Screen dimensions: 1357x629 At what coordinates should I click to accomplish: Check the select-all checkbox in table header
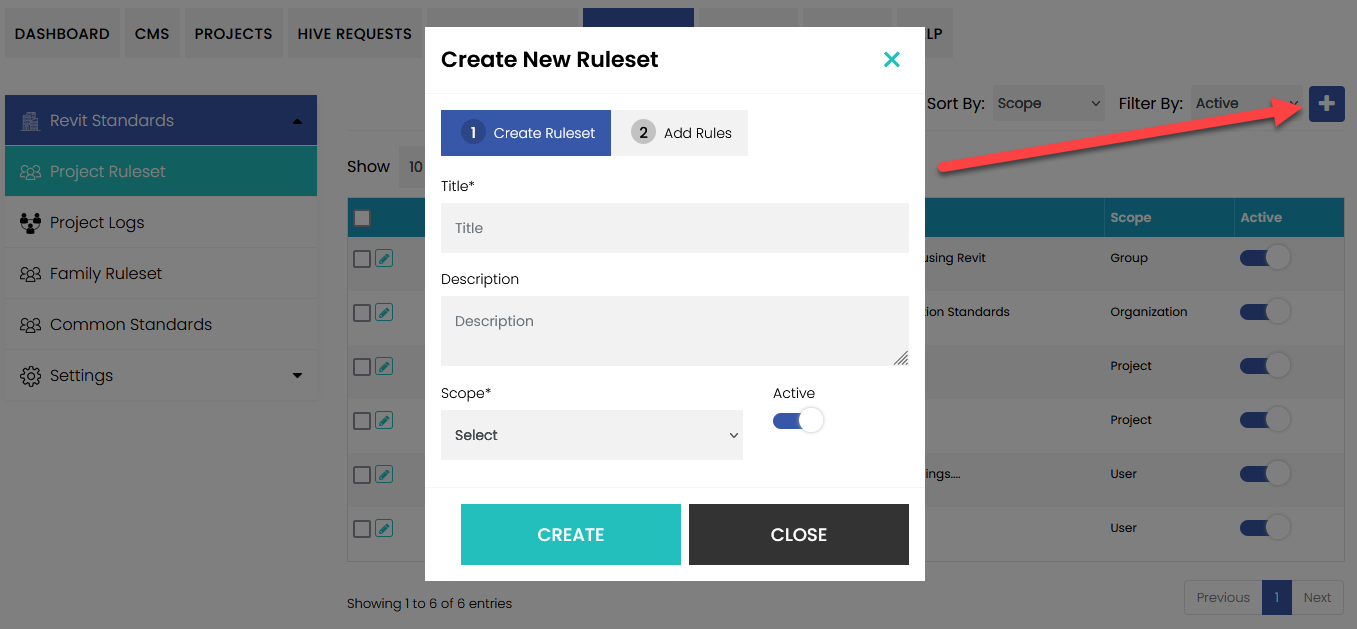pos(362,217)
